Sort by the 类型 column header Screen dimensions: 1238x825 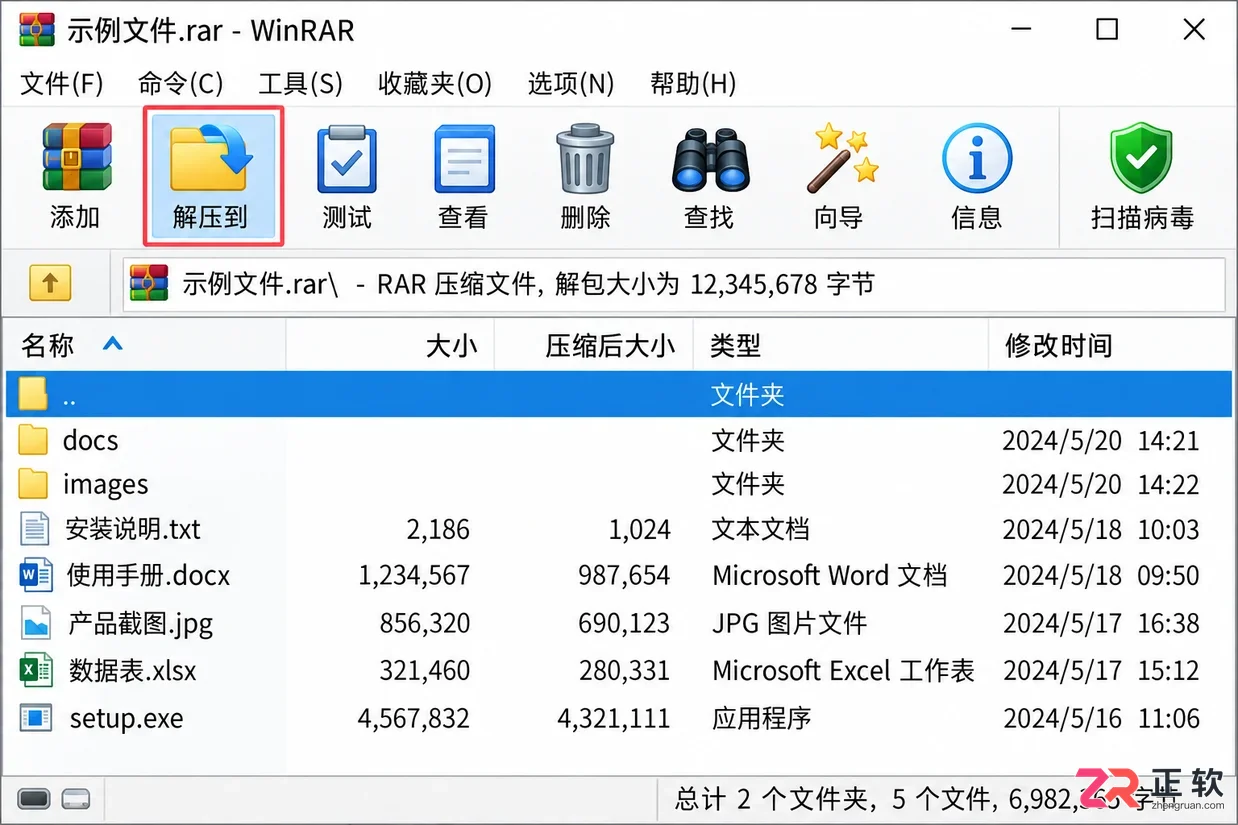coord(841,345)
